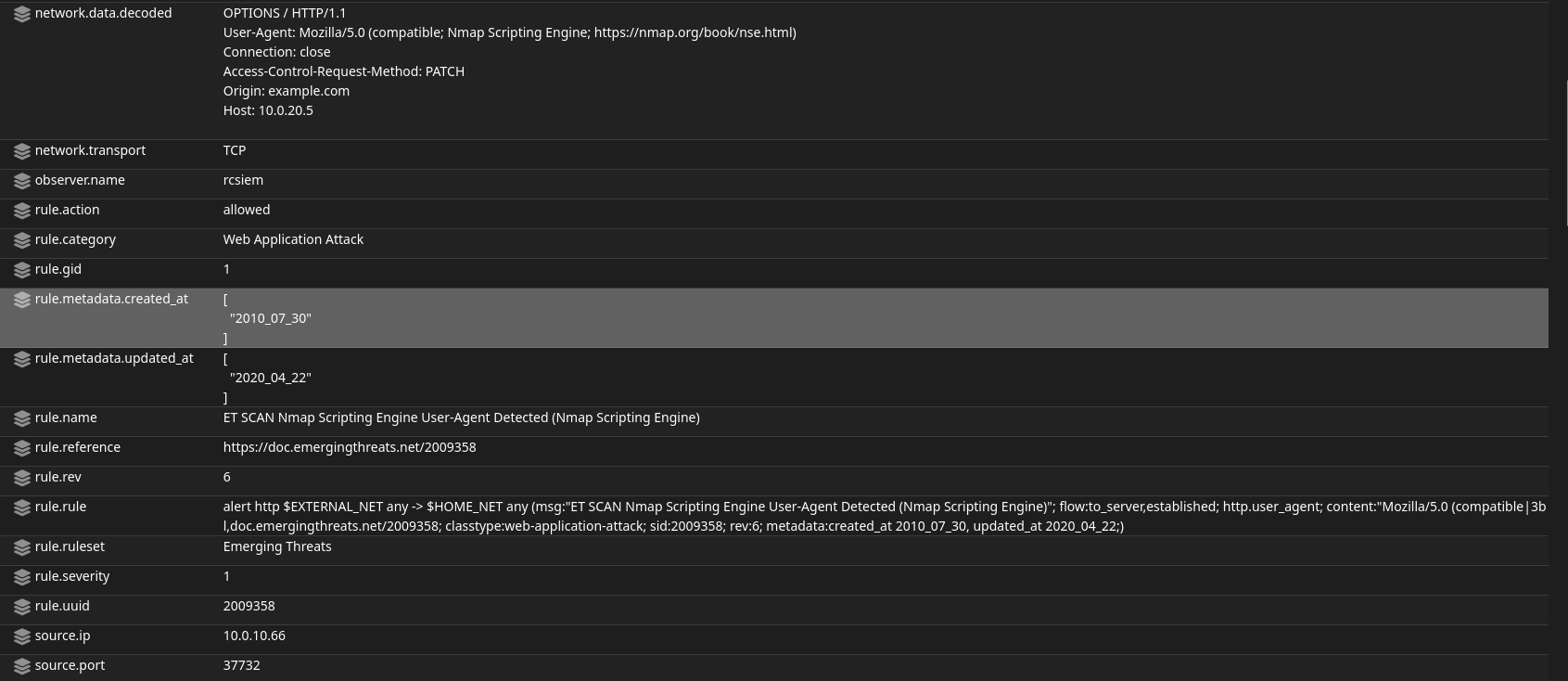This screenshot has width=1568, height=681.
Task: Click the vertical scrollbar on the right edge
Action: pos(1566,153)
